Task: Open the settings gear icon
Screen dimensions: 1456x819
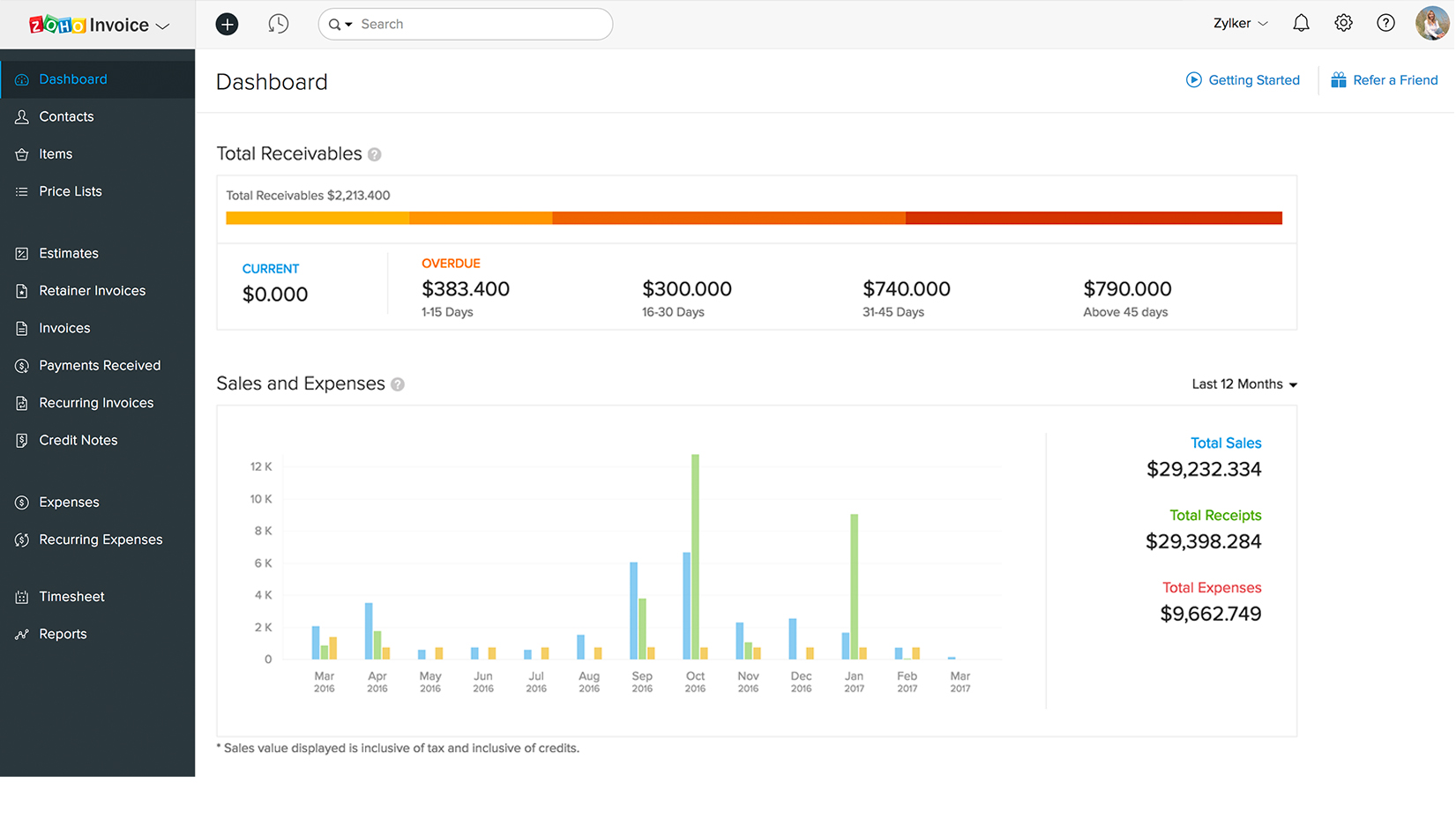Action: pyautogui.click(x=1343, y=24)
